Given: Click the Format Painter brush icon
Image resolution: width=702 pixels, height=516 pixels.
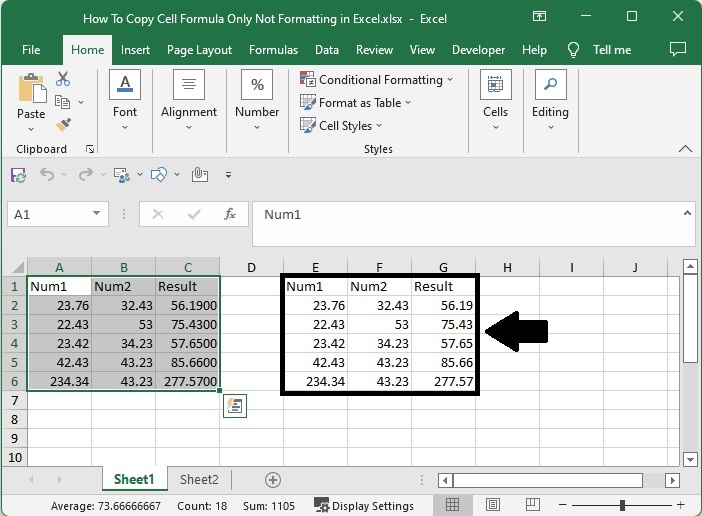Looking at the screenshot, I should coord(63,125).
